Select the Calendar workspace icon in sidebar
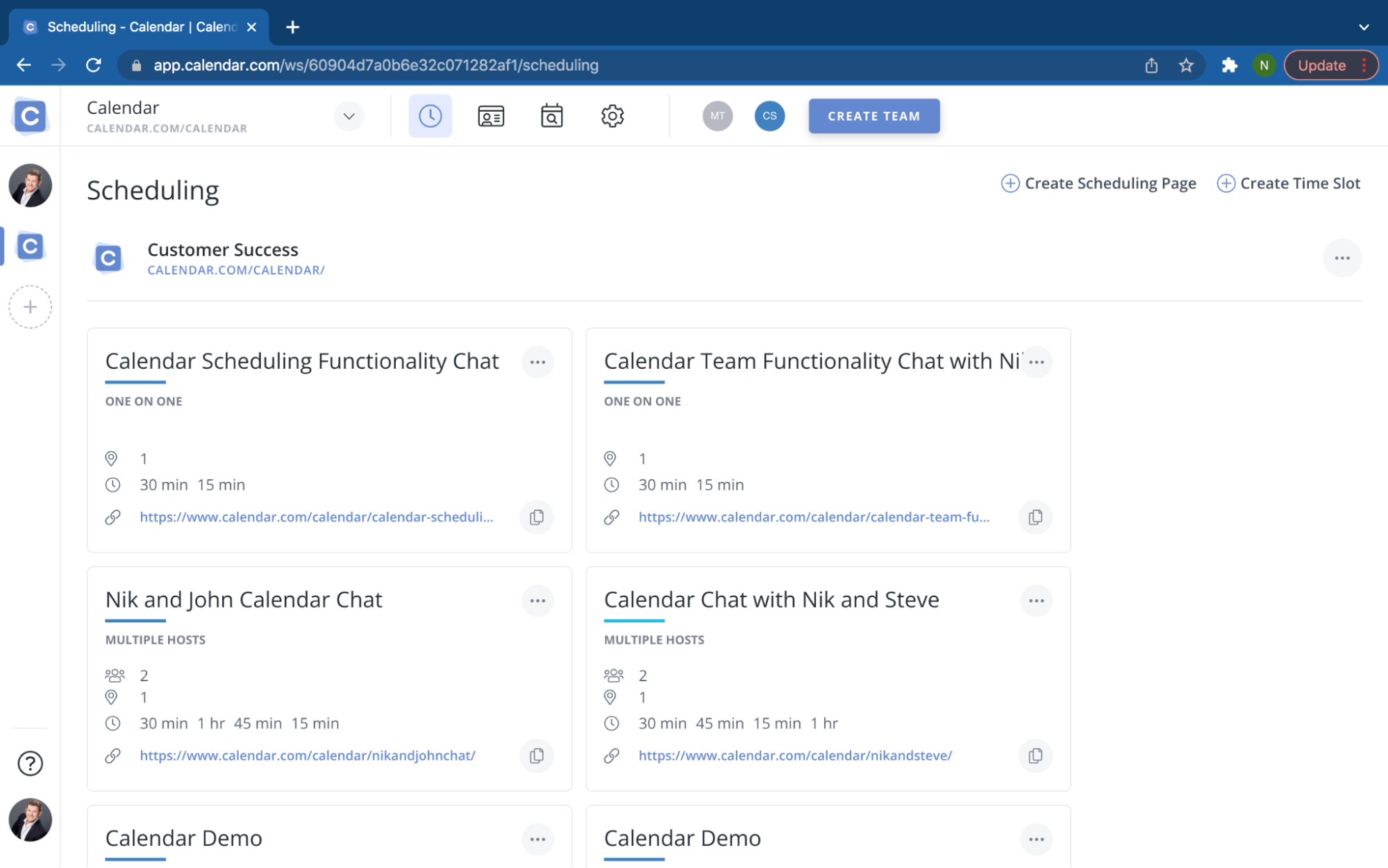Image resolution: width=1388 pixels, height=868 pixels. [x=30, y=246]
